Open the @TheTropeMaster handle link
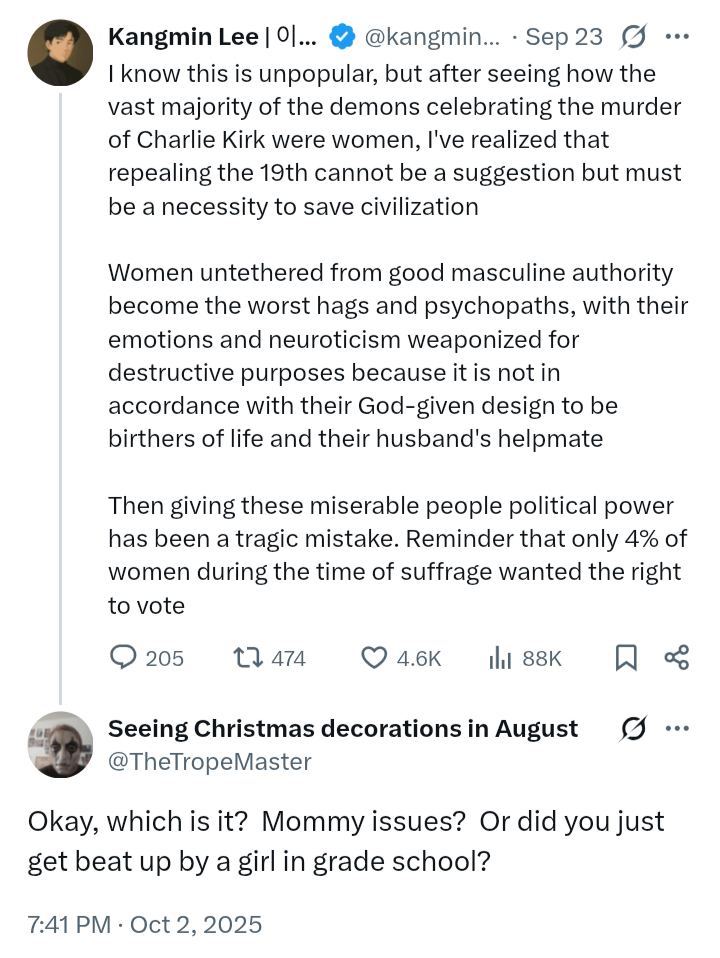The height and width of the screenshot is (958, 720). pyautogui.click(x=209, y=762)
